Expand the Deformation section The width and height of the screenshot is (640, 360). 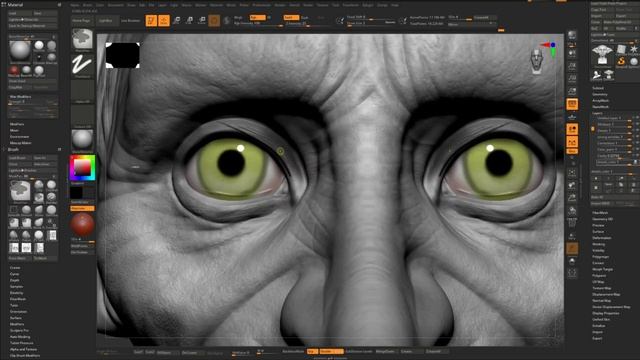[x=602, y=238]
